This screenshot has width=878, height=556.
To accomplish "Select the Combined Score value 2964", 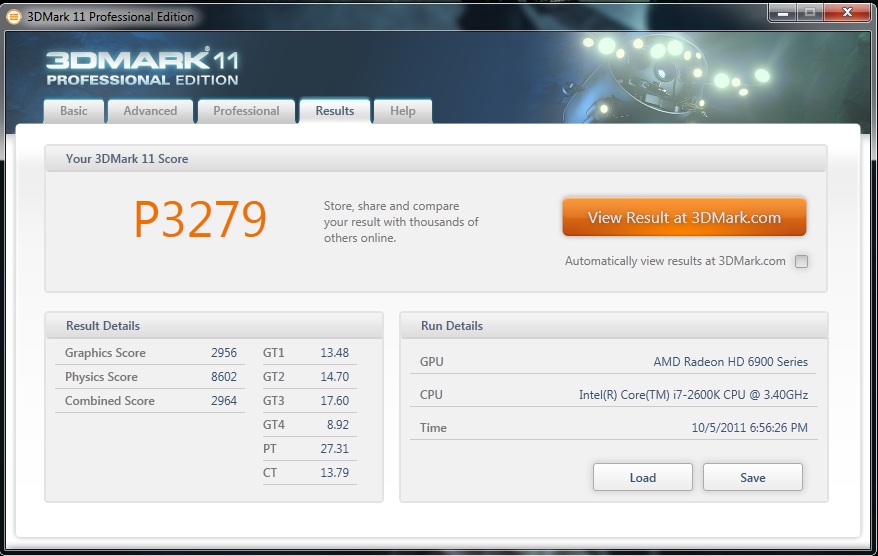I will (x=224, y=401).
